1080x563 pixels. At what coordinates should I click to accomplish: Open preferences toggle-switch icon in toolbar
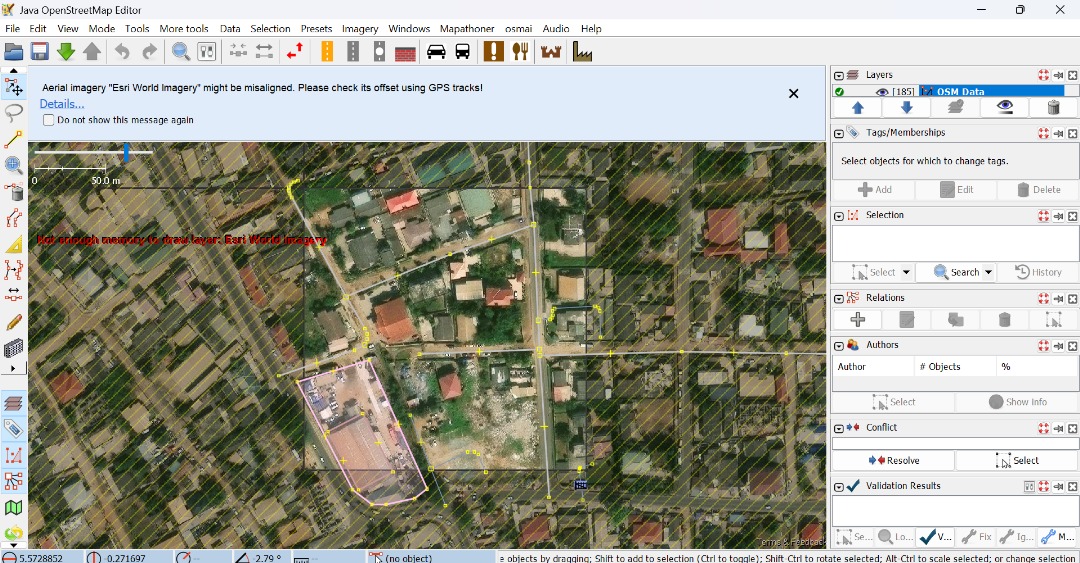207,52
